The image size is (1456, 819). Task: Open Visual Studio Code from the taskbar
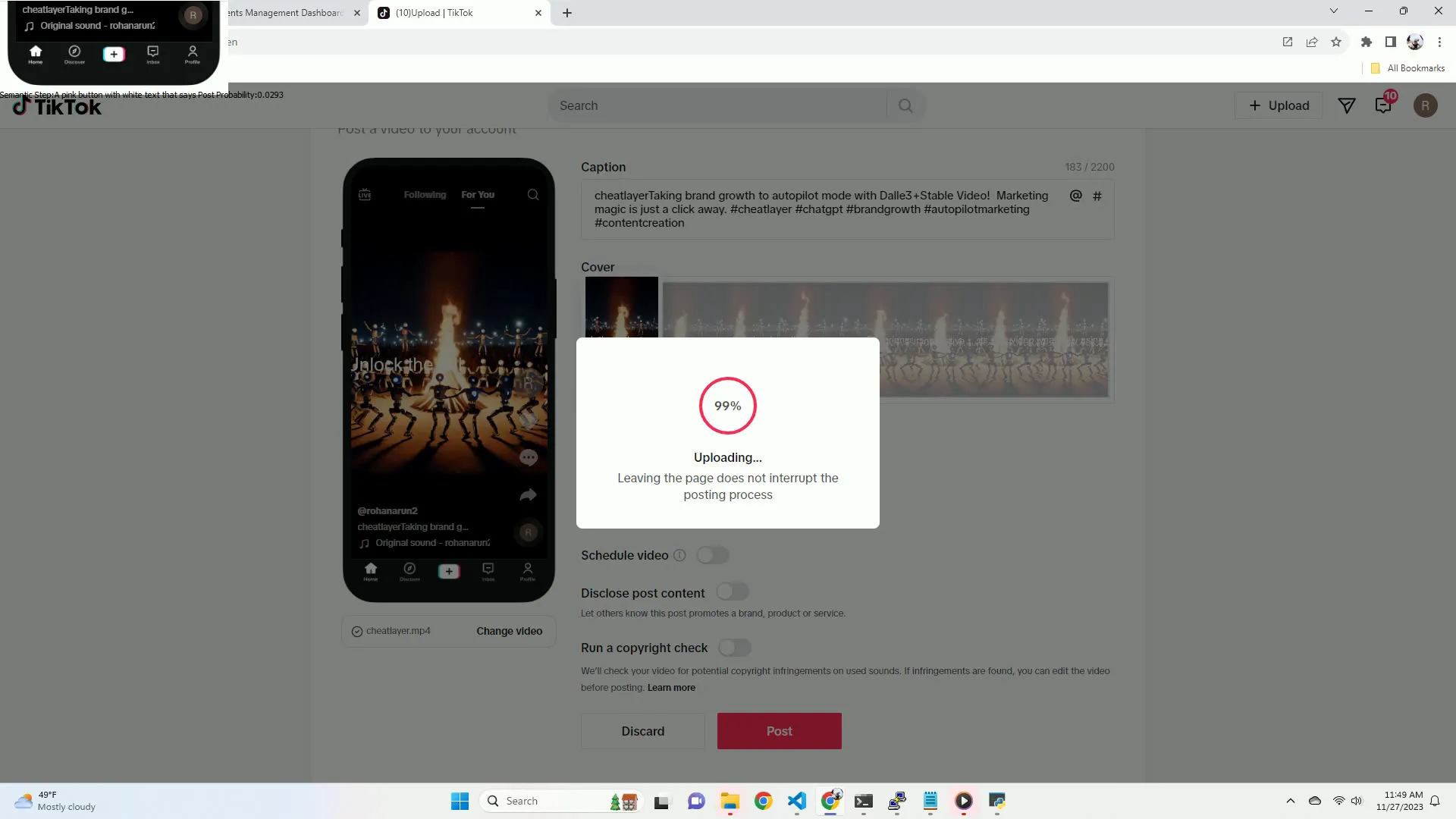(x=796, y=801)
